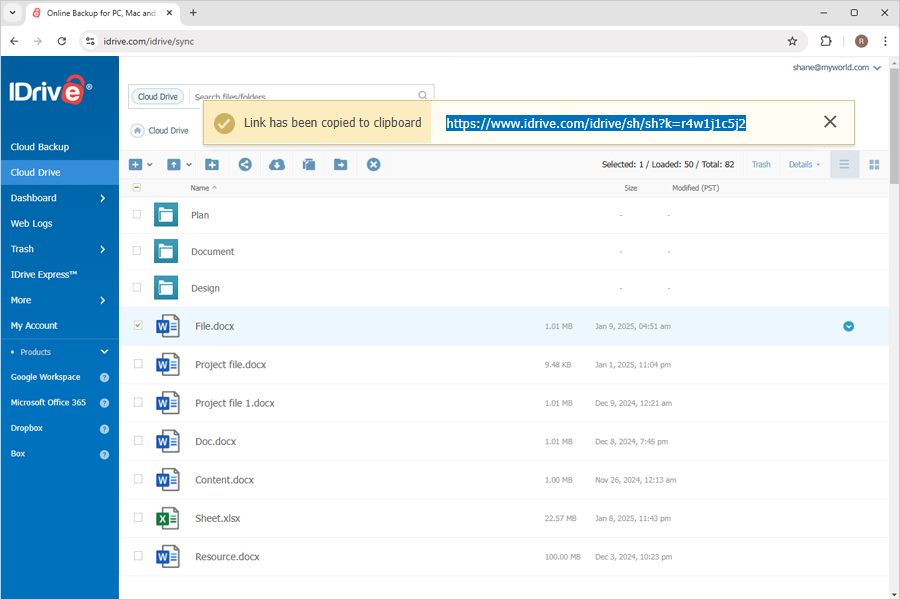The height and width of the screenshot is (600, 900).
Task: Select Cloud Drive in the sidebar
Action: (x=60, y=172)
